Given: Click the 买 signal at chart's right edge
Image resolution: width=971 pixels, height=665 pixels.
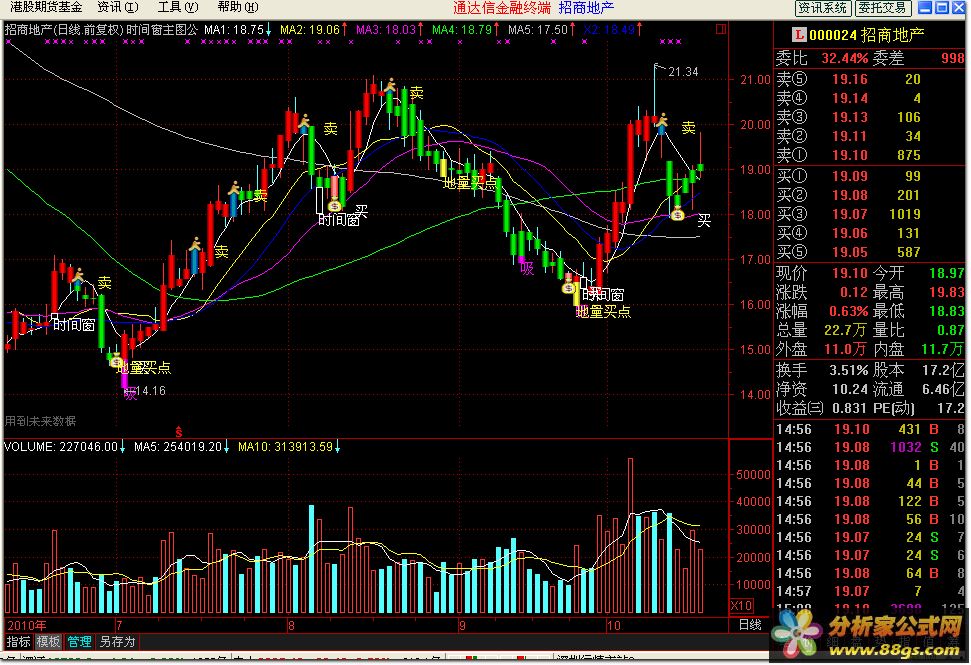Looking at the screenshot, I should [704, 220].
